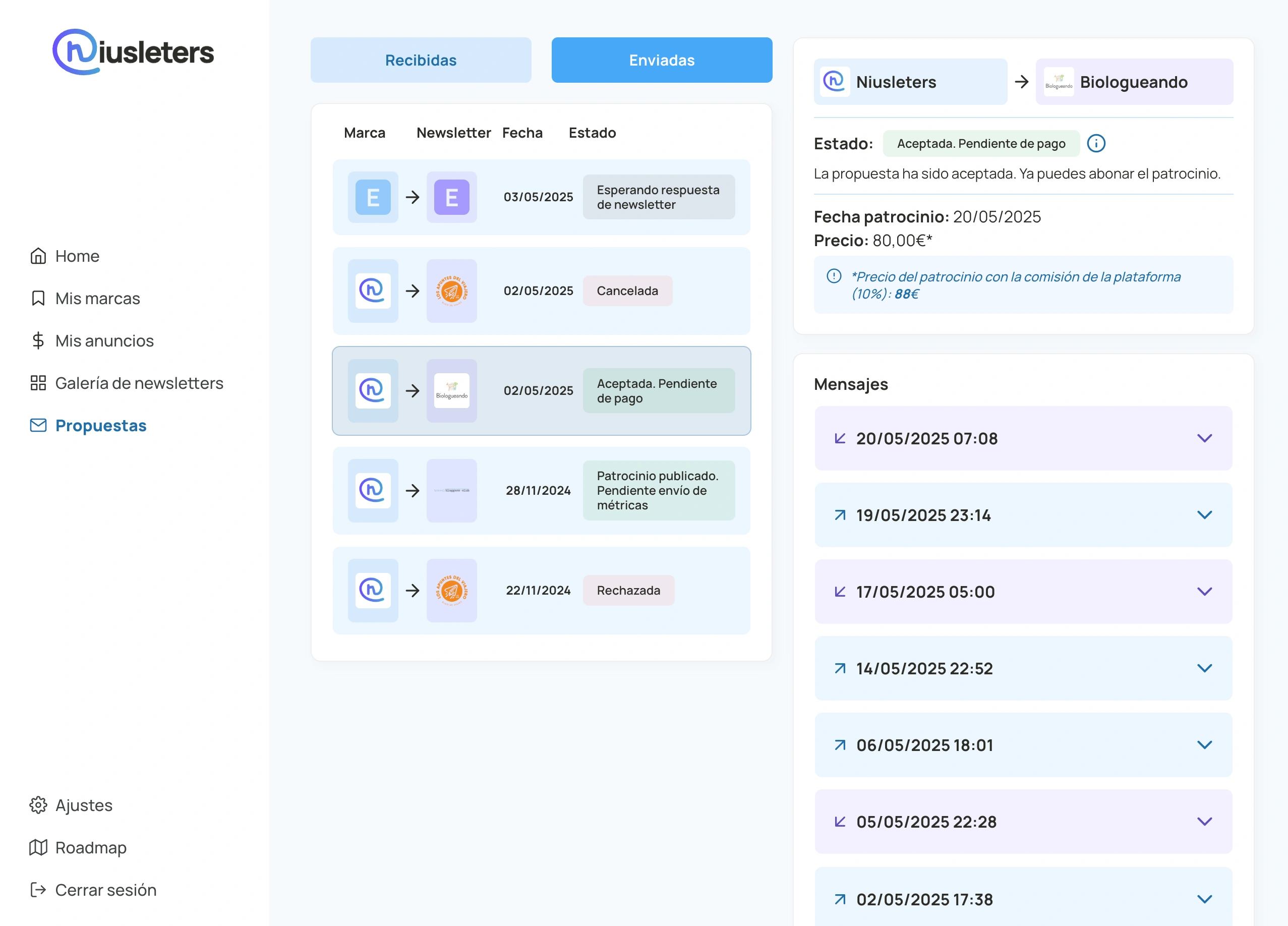
Task: Open Galería de newsletters grid icon
Action: 38,383
